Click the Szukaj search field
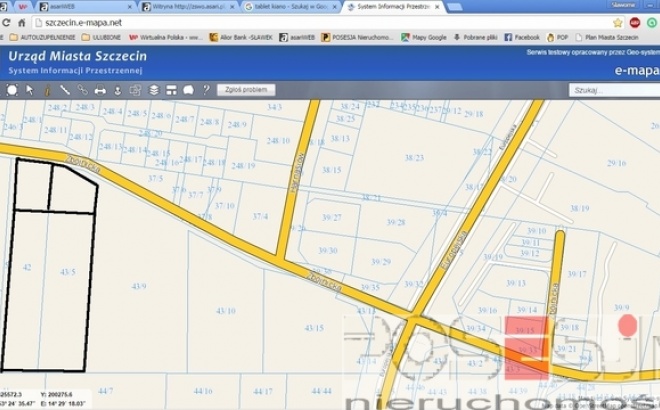Screen dimensions: 660x410 [615, 90]
